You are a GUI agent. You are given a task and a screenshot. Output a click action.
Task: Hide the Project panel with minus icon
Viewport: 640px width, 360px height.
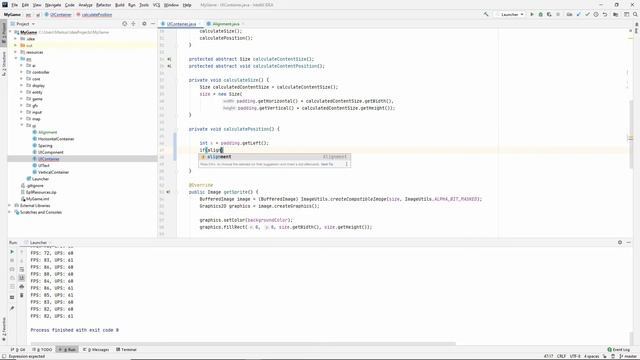(153, 24)
